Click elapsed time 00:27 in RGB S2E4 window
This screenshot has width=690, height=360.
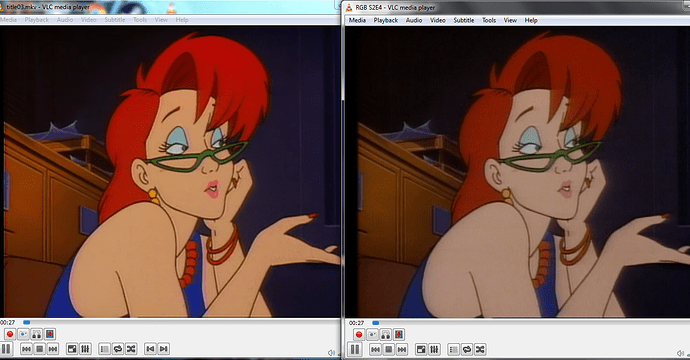click(x=356, y=323)
